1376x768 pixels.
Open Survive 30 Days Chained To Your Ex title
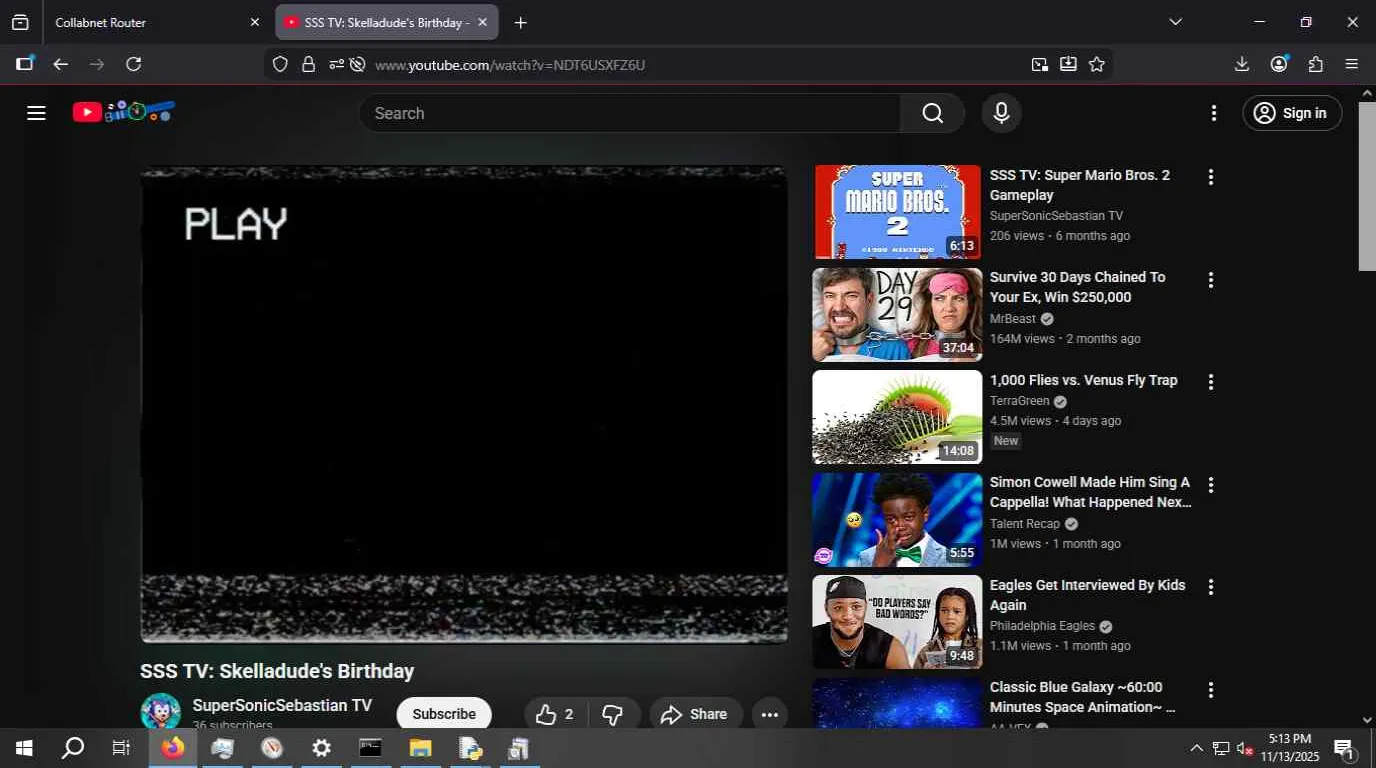pyautogui.click(x=1078, y=287)
